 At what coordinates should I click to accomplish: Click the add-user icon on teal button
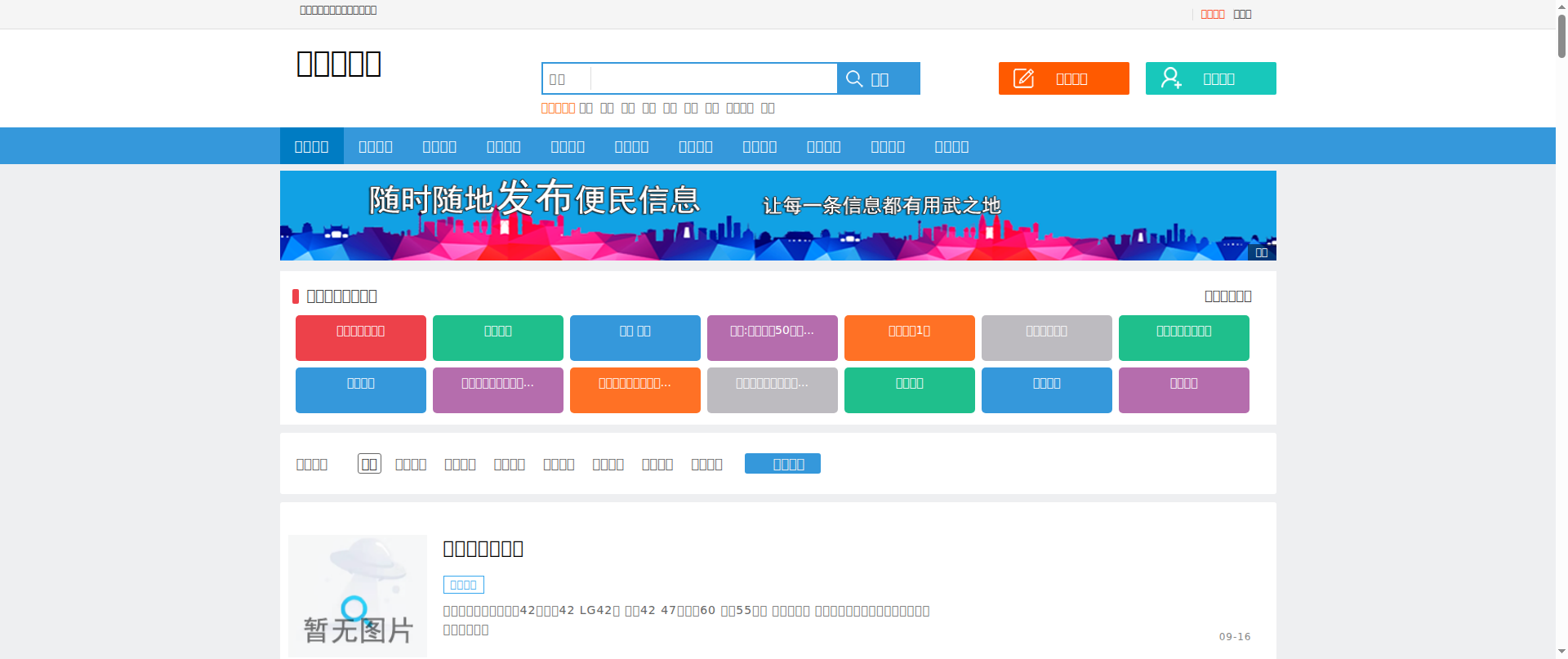1171,78
